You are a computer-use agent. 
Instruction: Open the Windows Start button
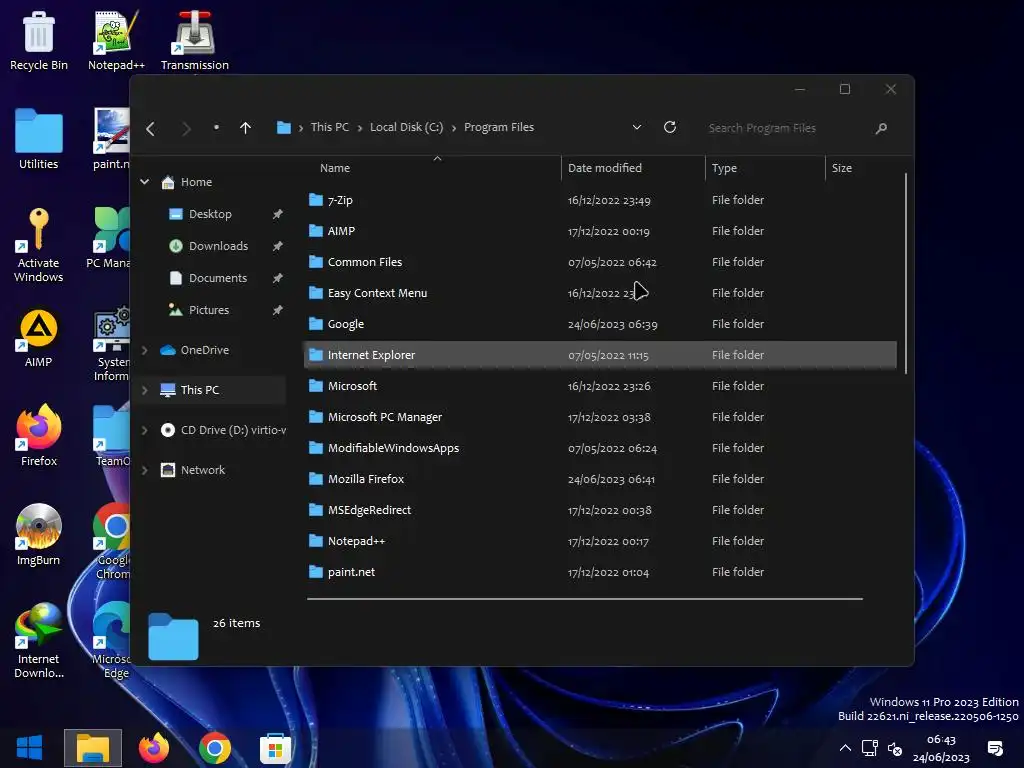tap(29, 747)
